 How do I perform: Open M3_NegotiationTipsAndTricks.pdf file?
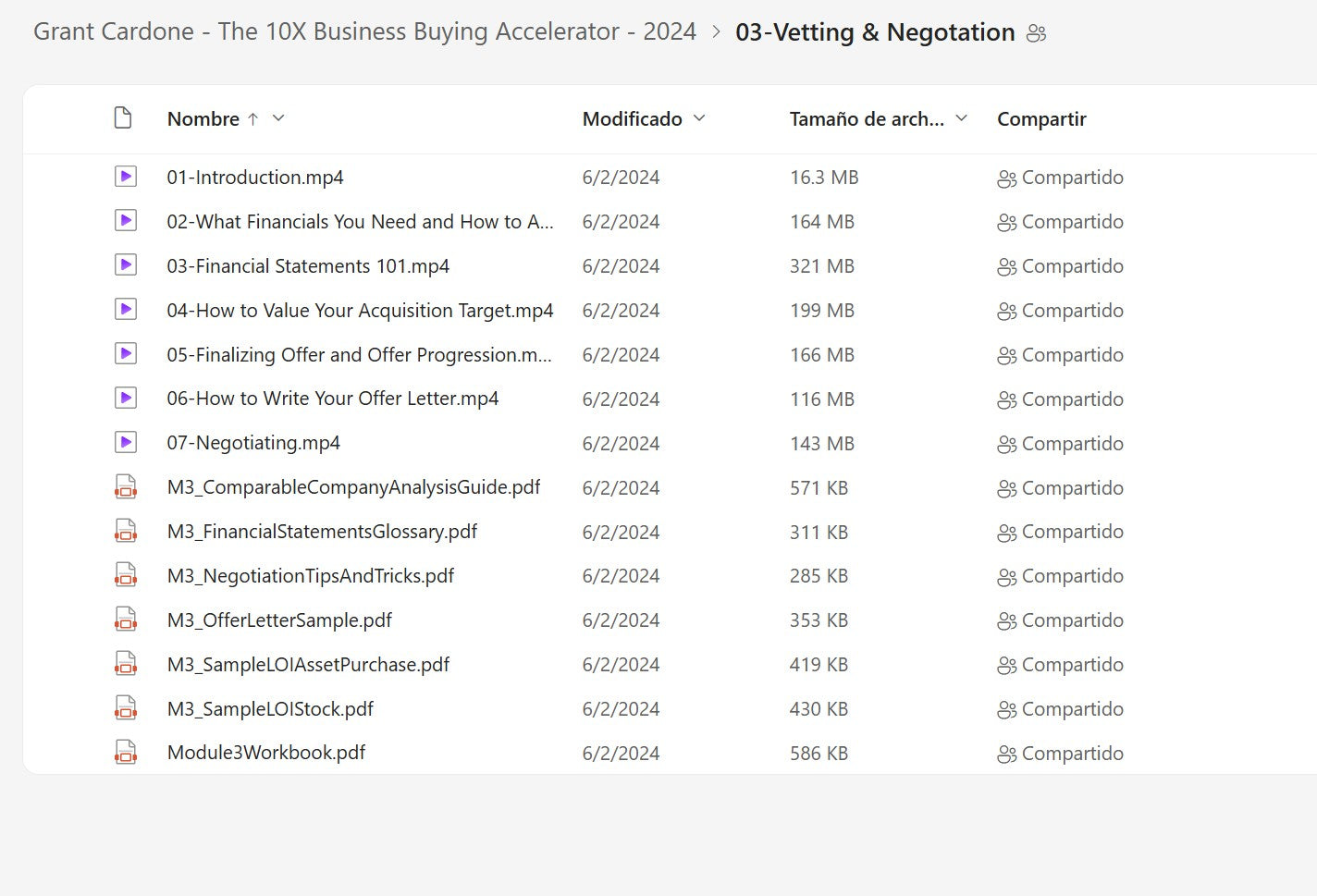click(x=310, y=576)
